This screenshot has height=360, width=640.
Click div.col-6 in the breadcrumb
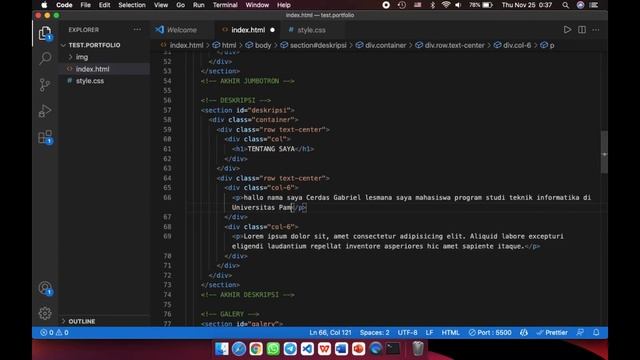pos(517,45)
